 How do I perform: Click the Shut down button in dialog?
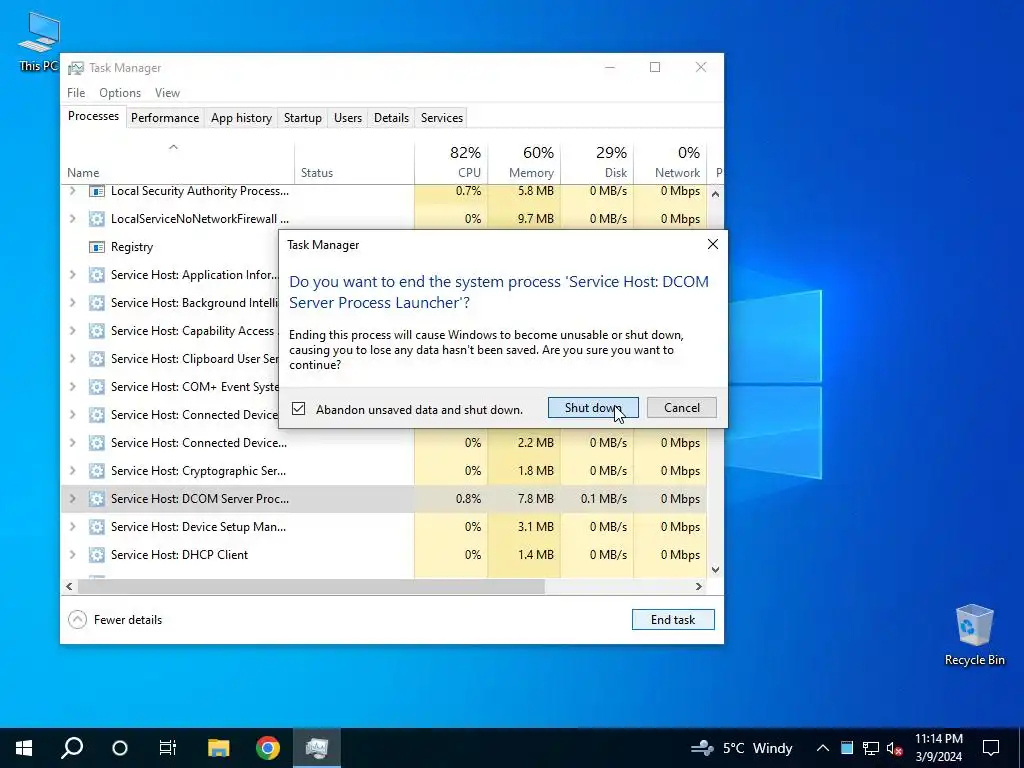pos(592,408)
